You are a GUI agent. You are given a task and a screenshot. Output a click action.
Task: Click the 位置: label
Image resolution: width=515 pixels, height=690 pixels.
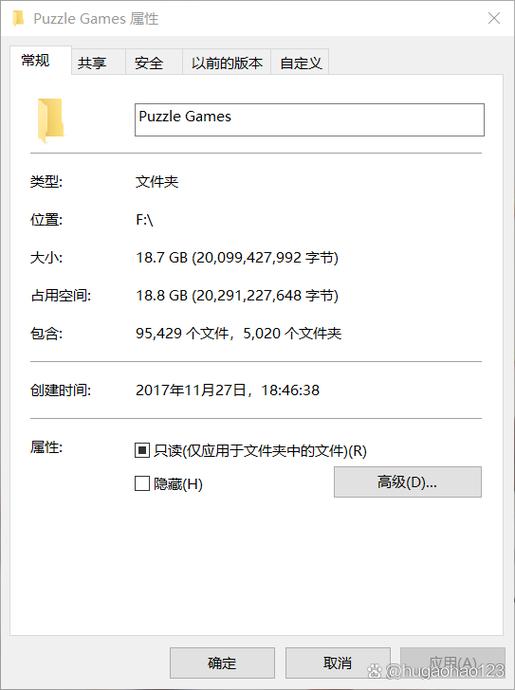coord(46,220)
